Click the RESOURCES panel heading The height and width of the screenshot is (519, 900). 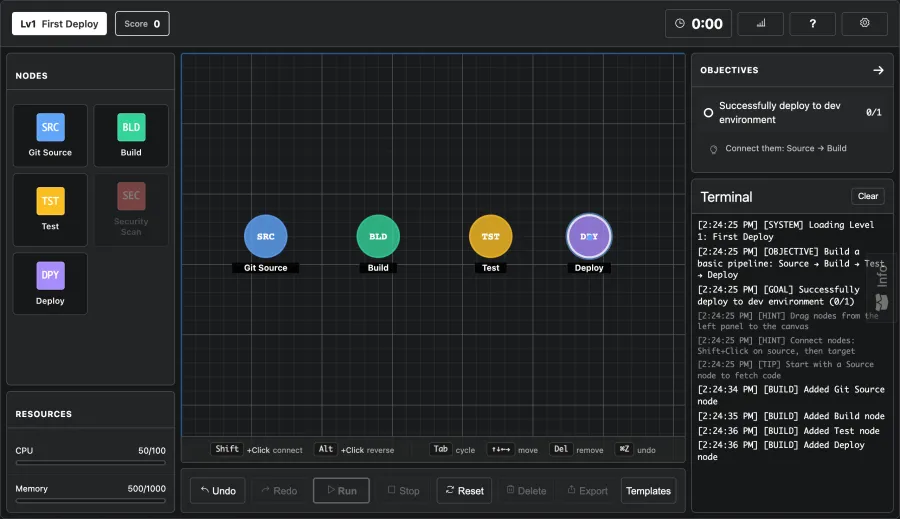(44, 414)
